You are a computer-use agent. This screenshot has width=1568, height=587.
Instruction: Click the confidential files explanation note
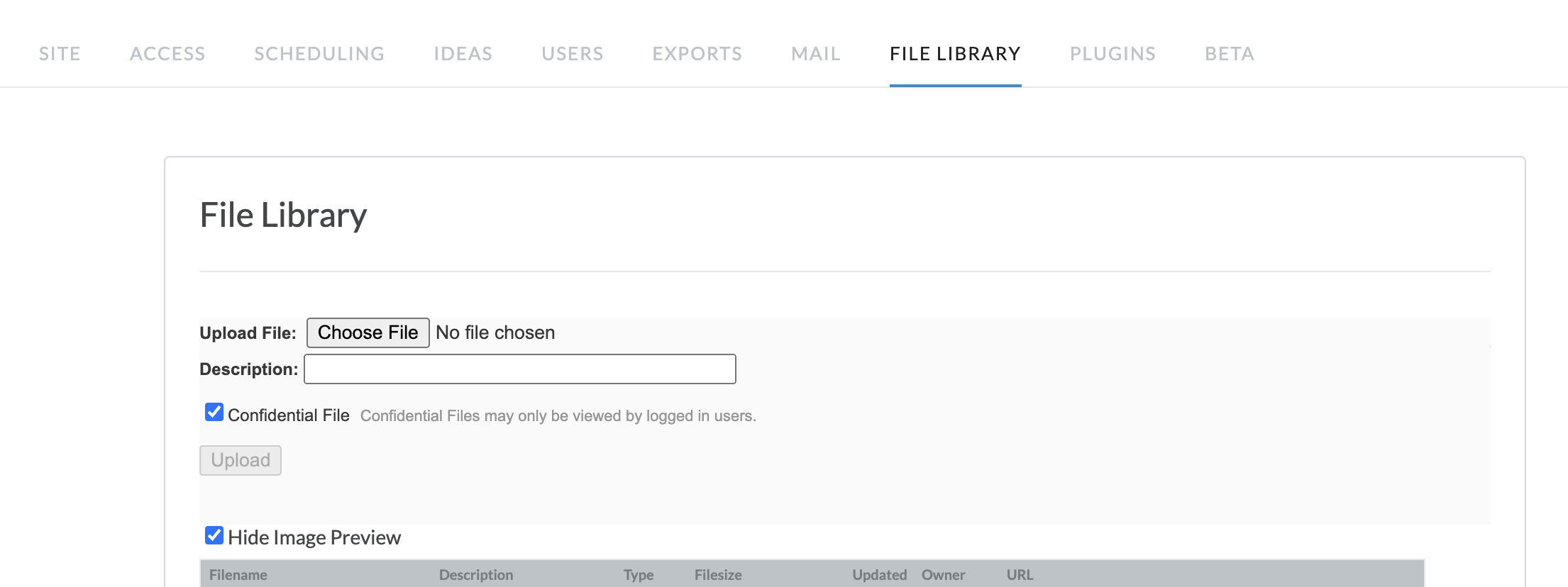(558, 416)
